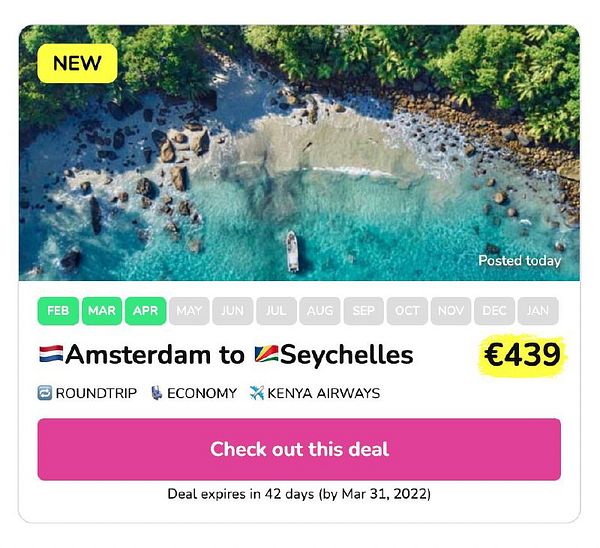Select the JAN month chip
This screenshot has width=600, height=548.
pos(538,311)
